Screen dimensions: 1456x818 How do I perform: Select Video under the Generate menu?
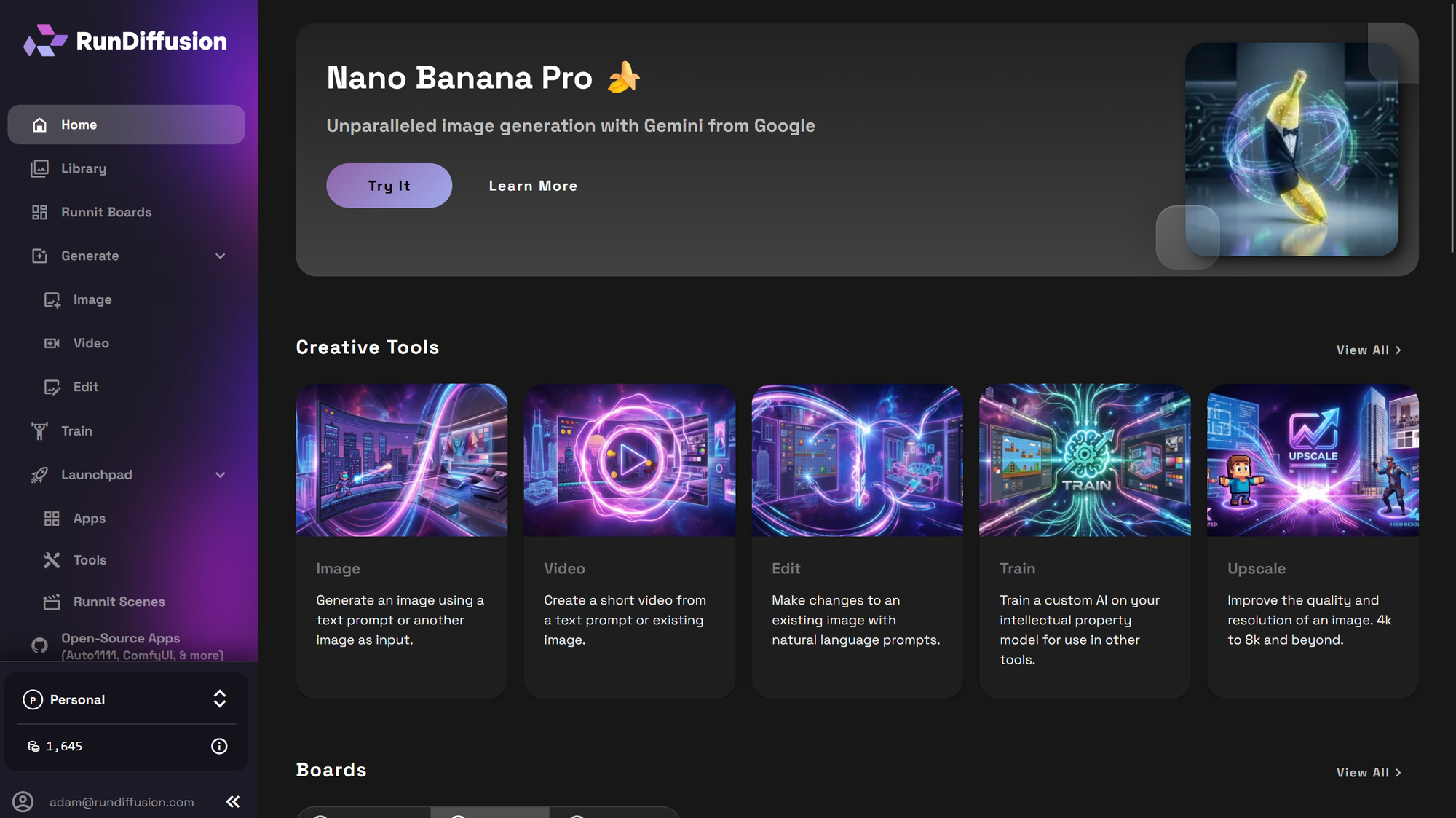(x=91, y=343)
